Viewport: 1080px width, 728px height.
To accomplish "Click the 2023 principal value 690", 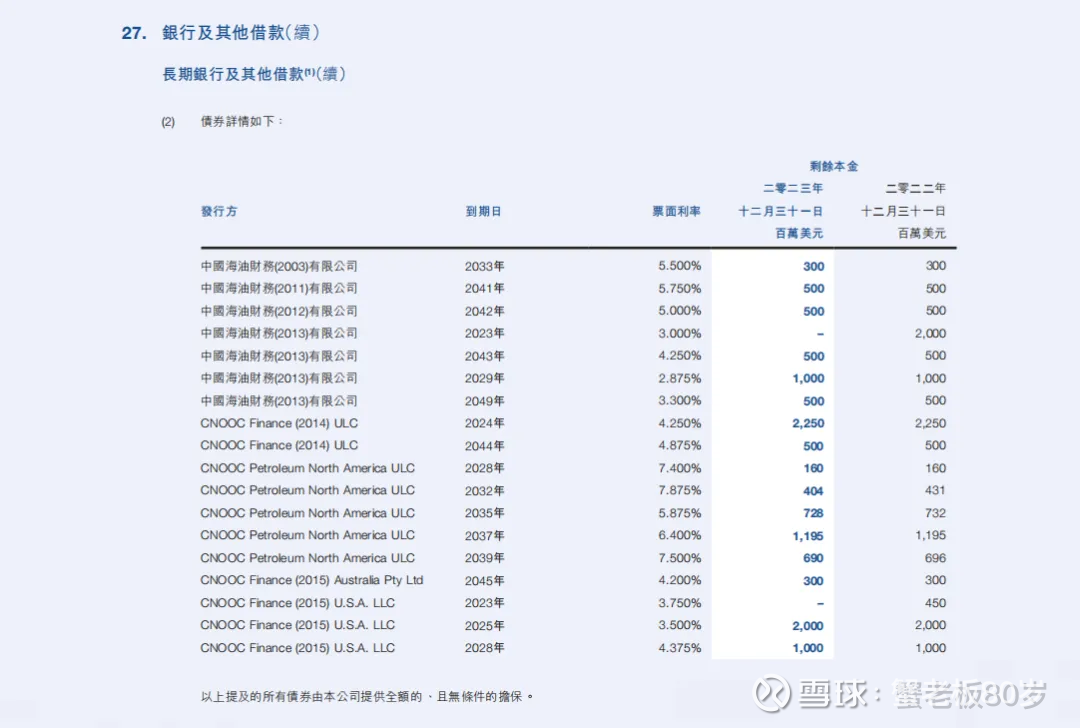I will (x=813, y=558).
